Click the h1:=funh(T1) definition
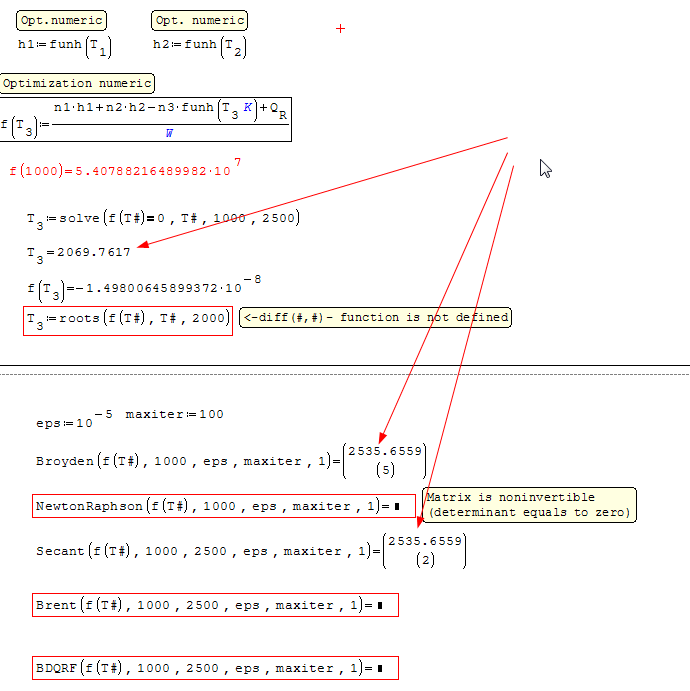The width and height of the screenshot is (690, 691). 64,46
